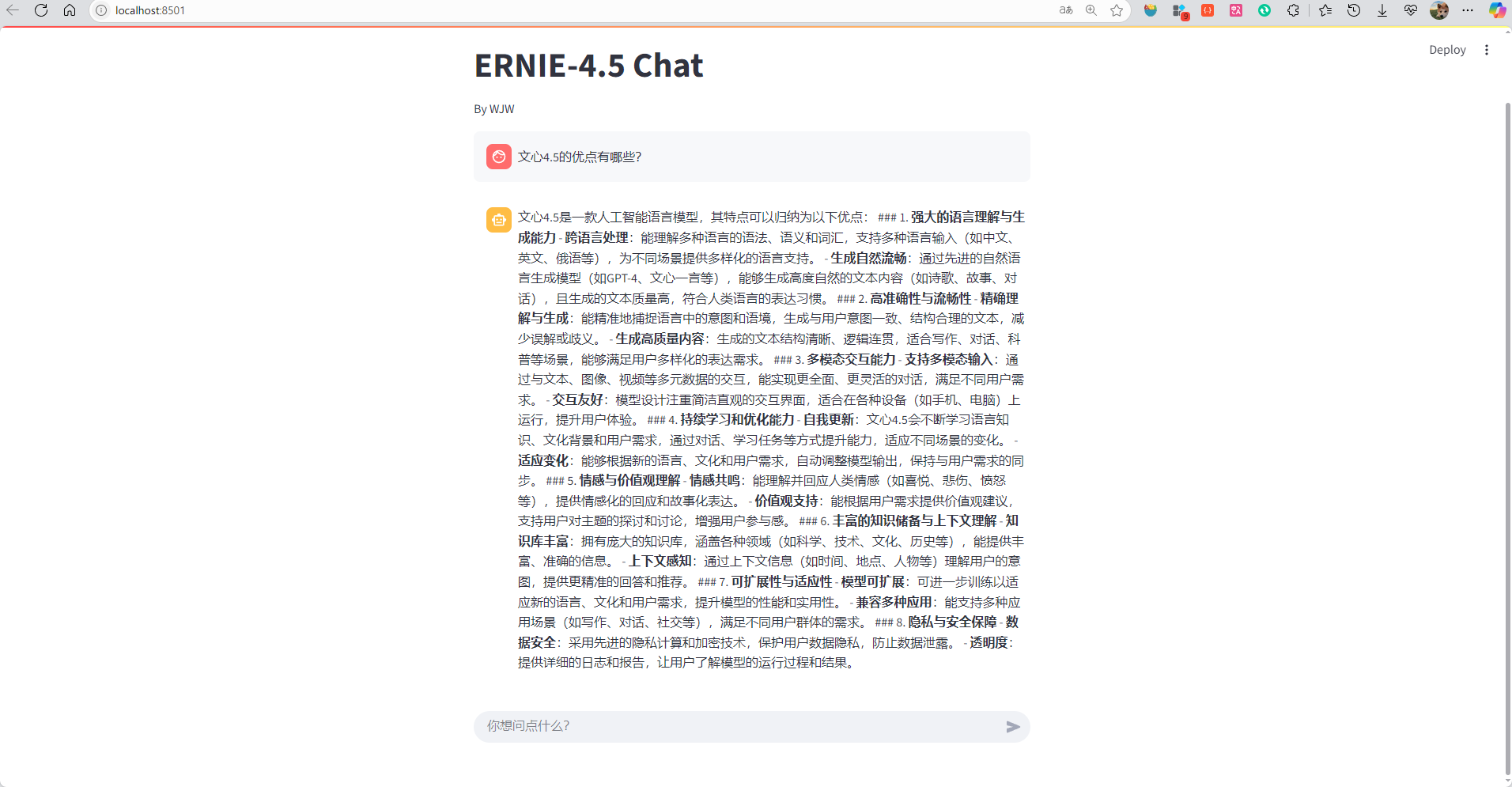Open the zoom magnifier icon in address bar

1091,10
